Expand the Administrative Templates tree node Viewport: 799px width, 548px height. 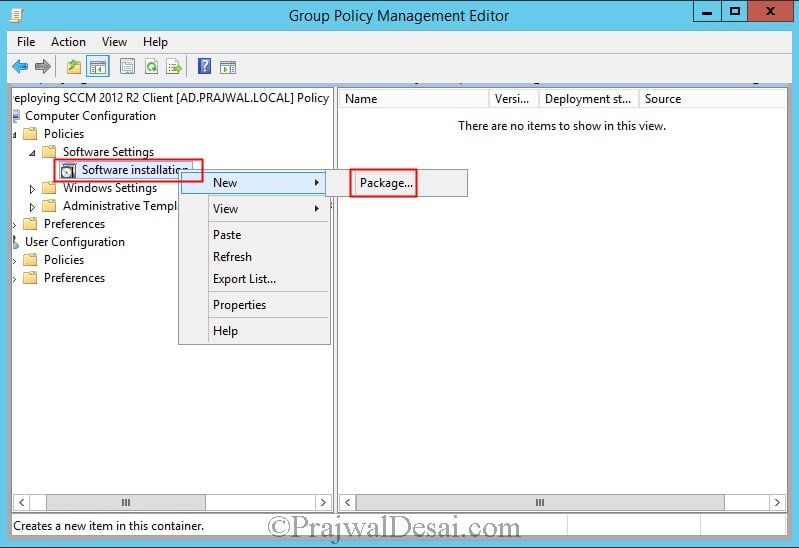click(32, 206)
